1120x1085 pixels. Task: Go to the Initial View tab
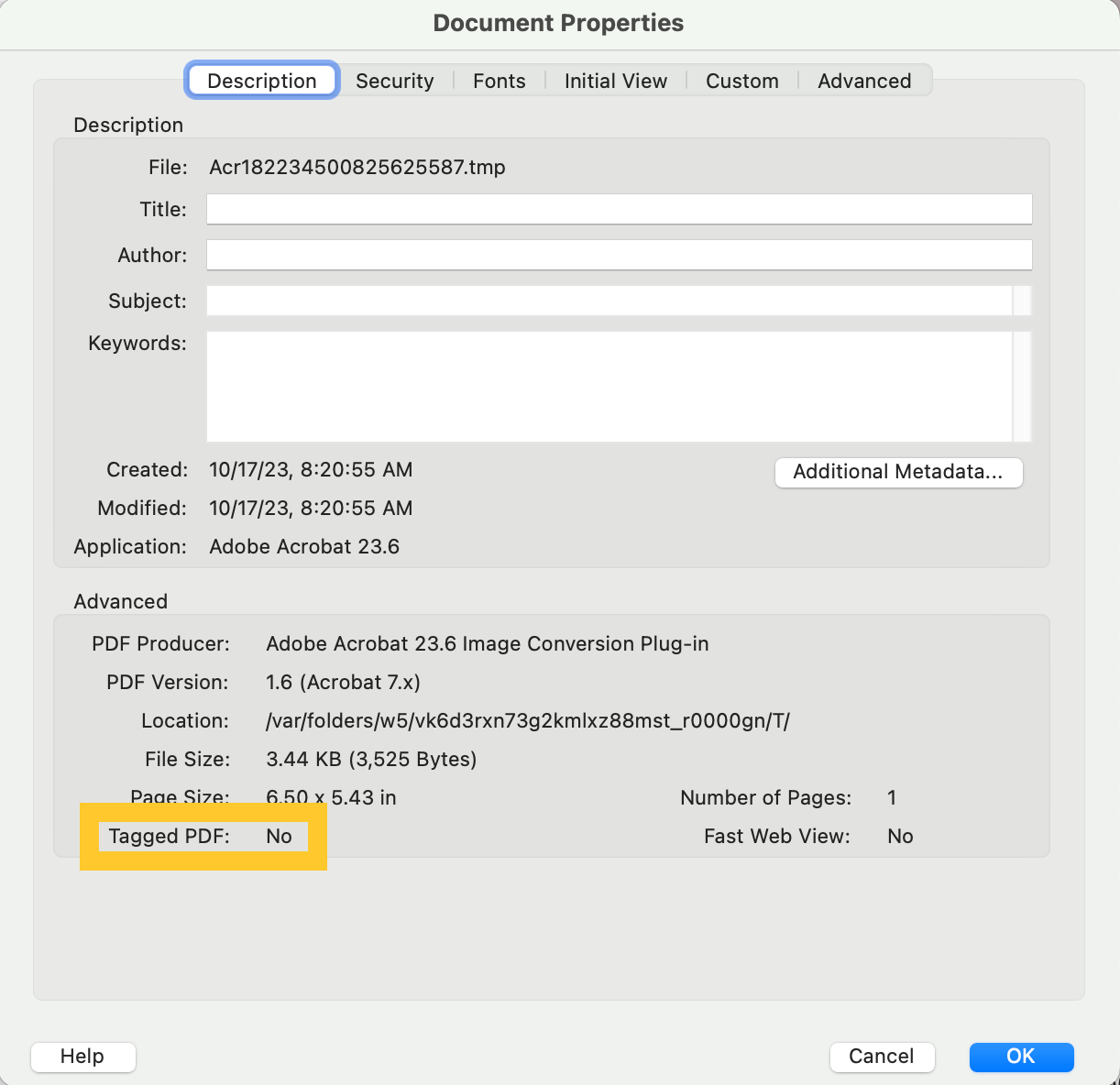(615, 81)
